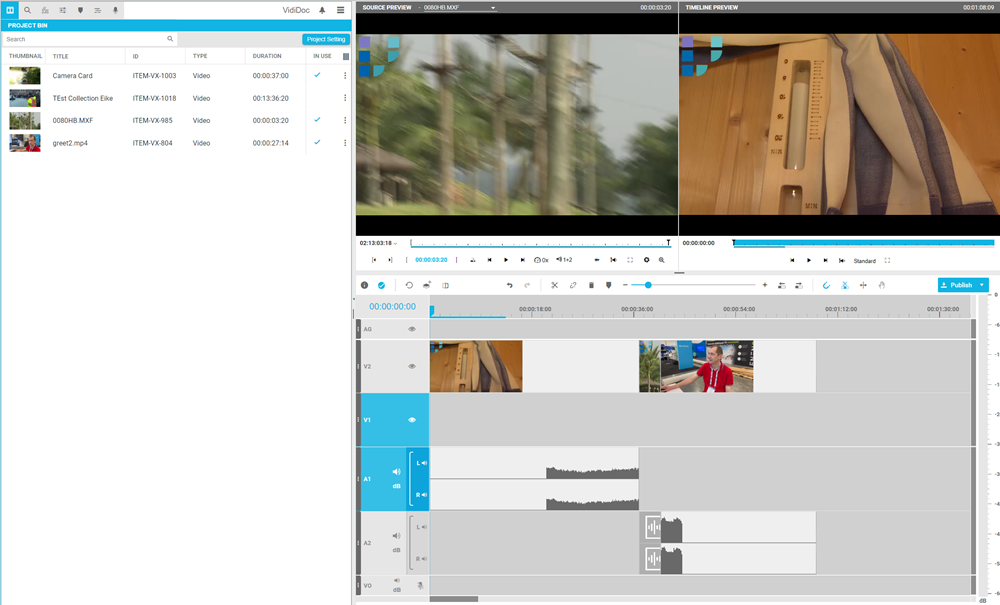
Task: Delete the selected clip with the trash icon
Action: [590, 285]
